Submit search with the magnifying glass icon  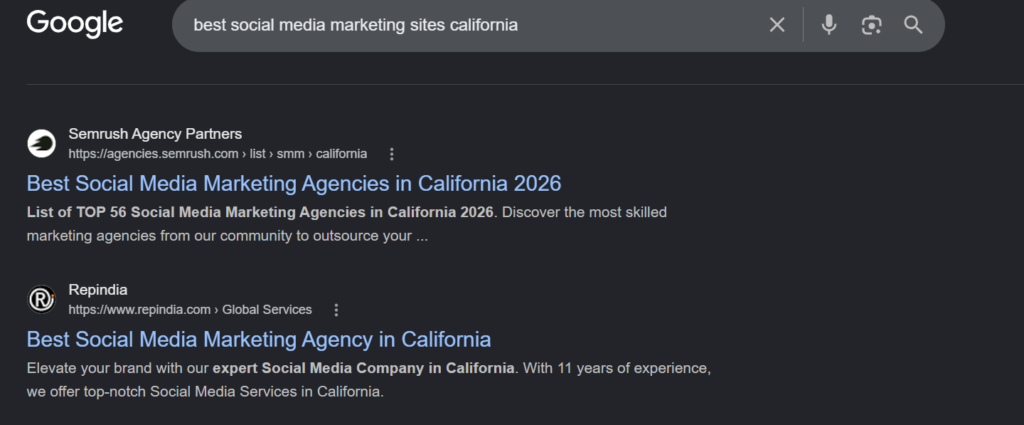tap(913, 25)
